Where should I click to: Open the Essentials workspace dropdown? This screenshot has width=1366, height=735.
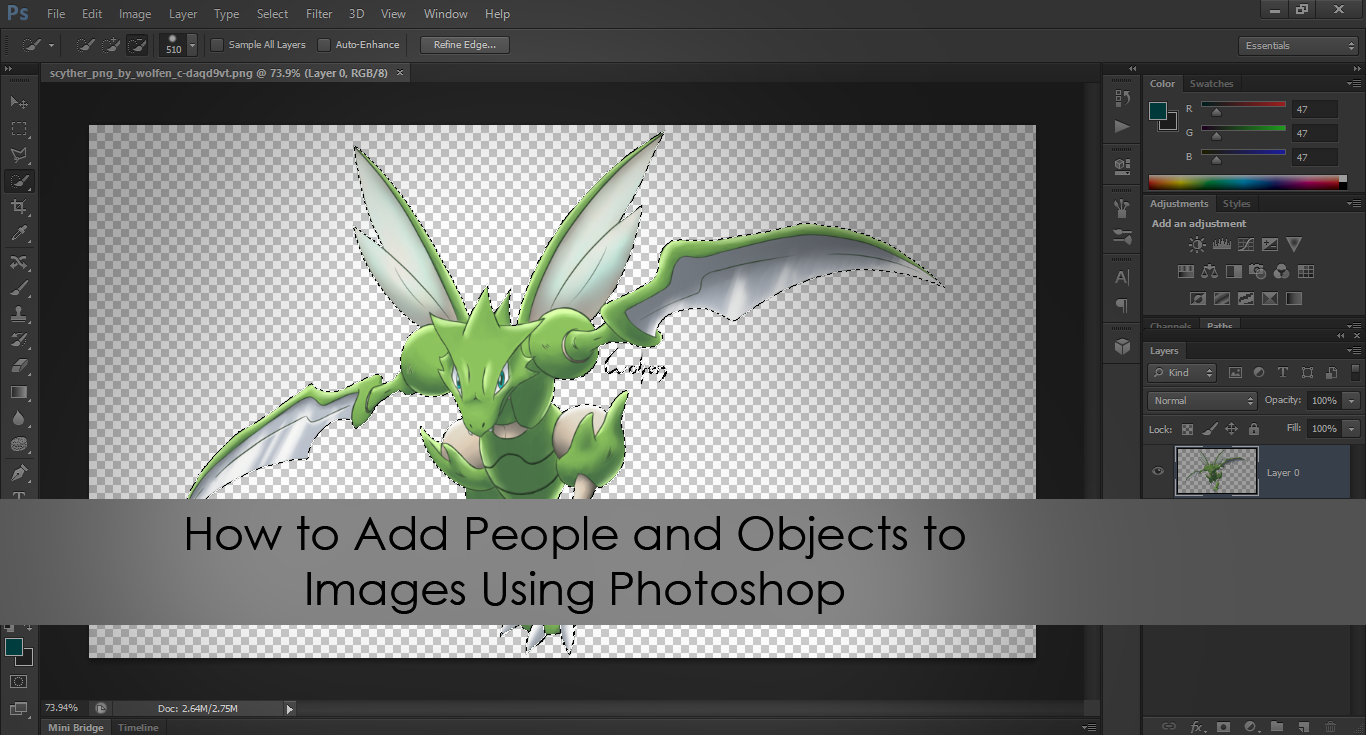(1297, 46)
